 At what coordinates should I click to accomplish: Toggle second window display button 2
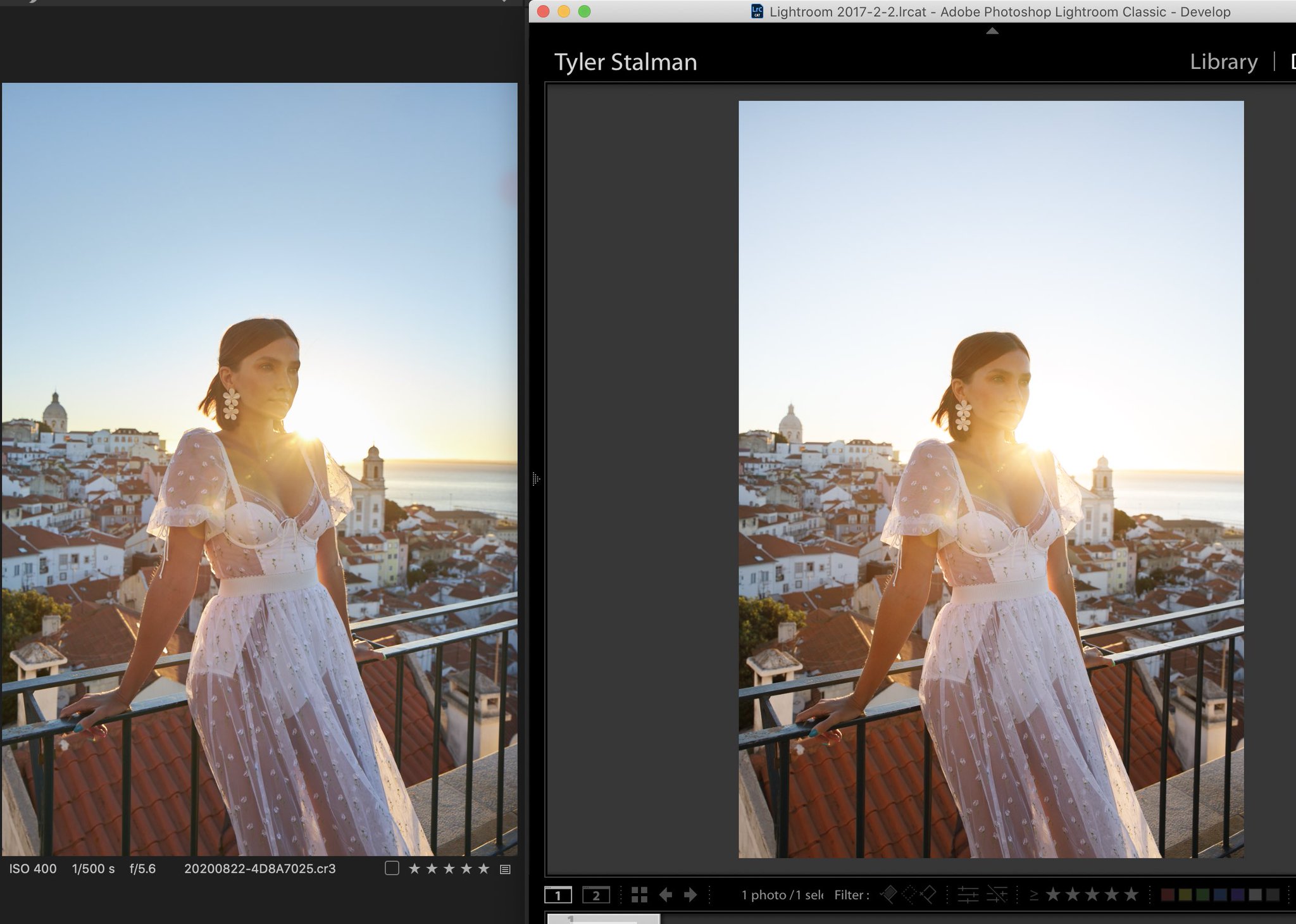point(595,895)
